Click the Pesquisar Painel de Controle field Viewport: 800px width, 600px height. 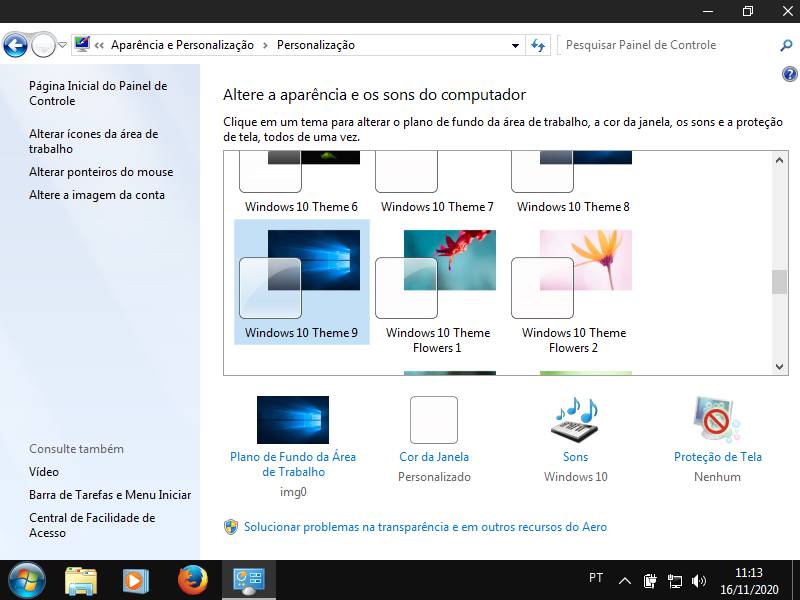[x=668, y=45]
